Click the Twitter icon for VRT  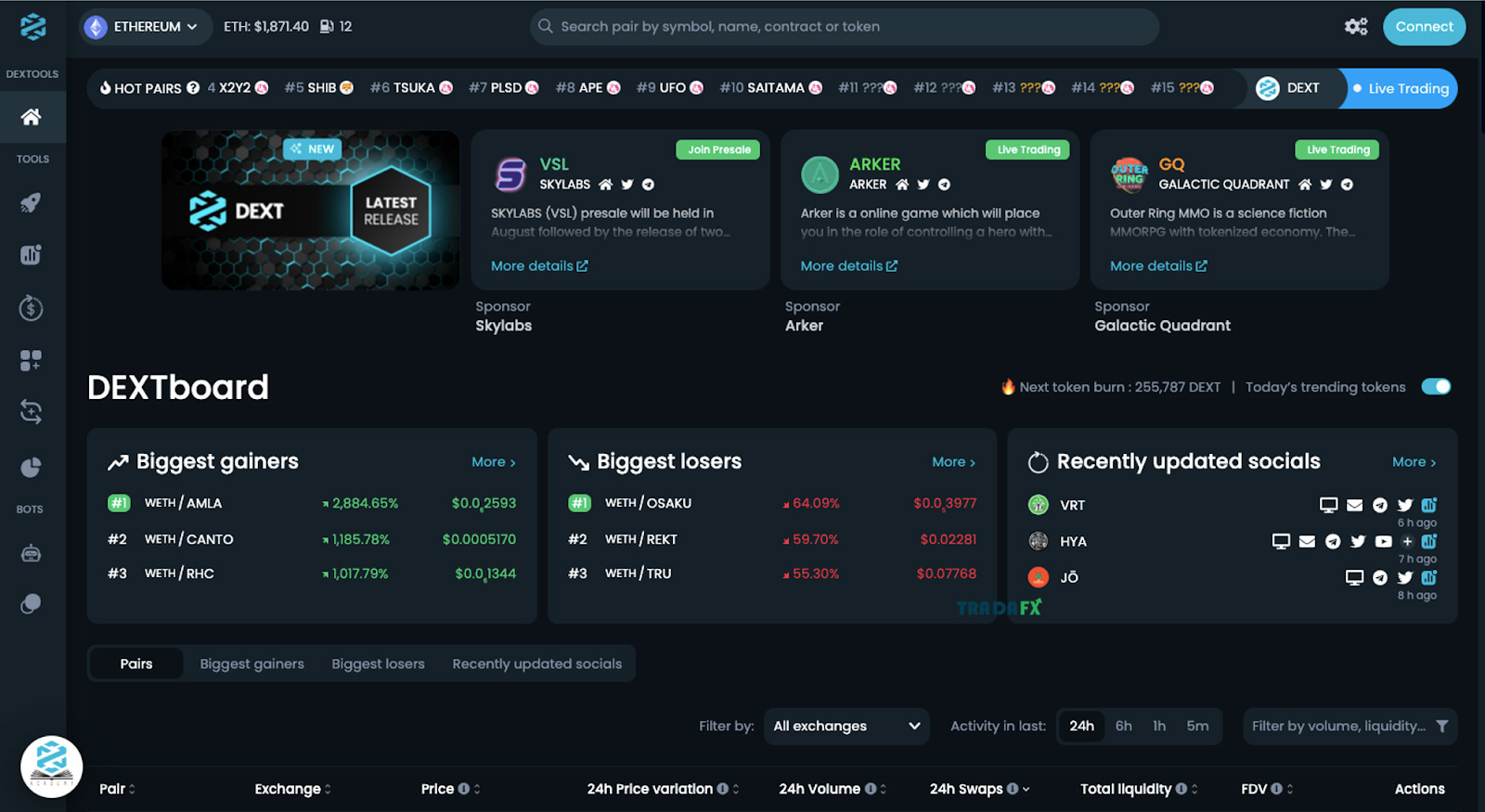pyautogui.click(x=1404, y=505)
